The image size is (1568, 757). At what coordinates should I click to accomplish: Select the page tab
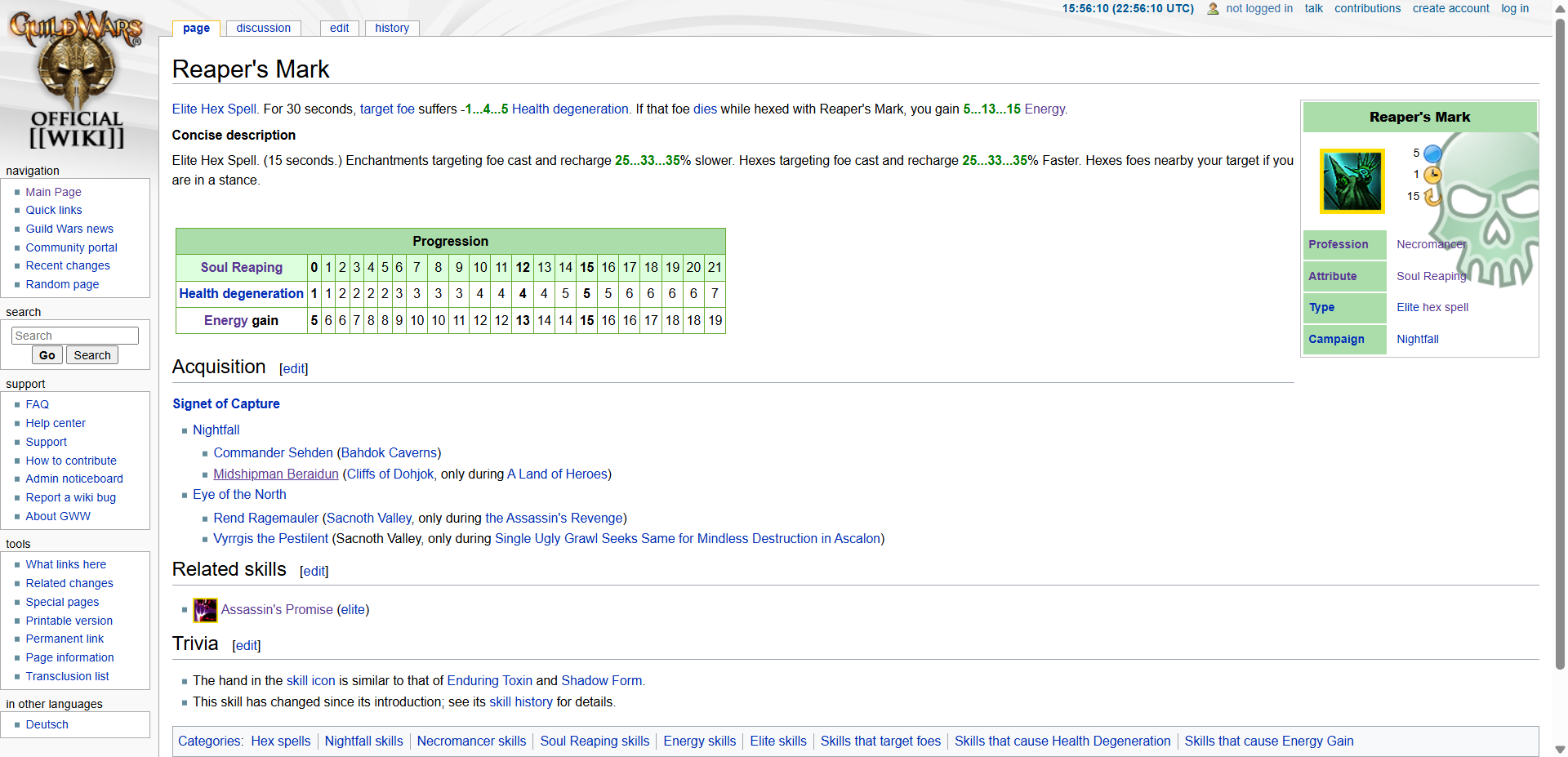click(x=196, y=28)
